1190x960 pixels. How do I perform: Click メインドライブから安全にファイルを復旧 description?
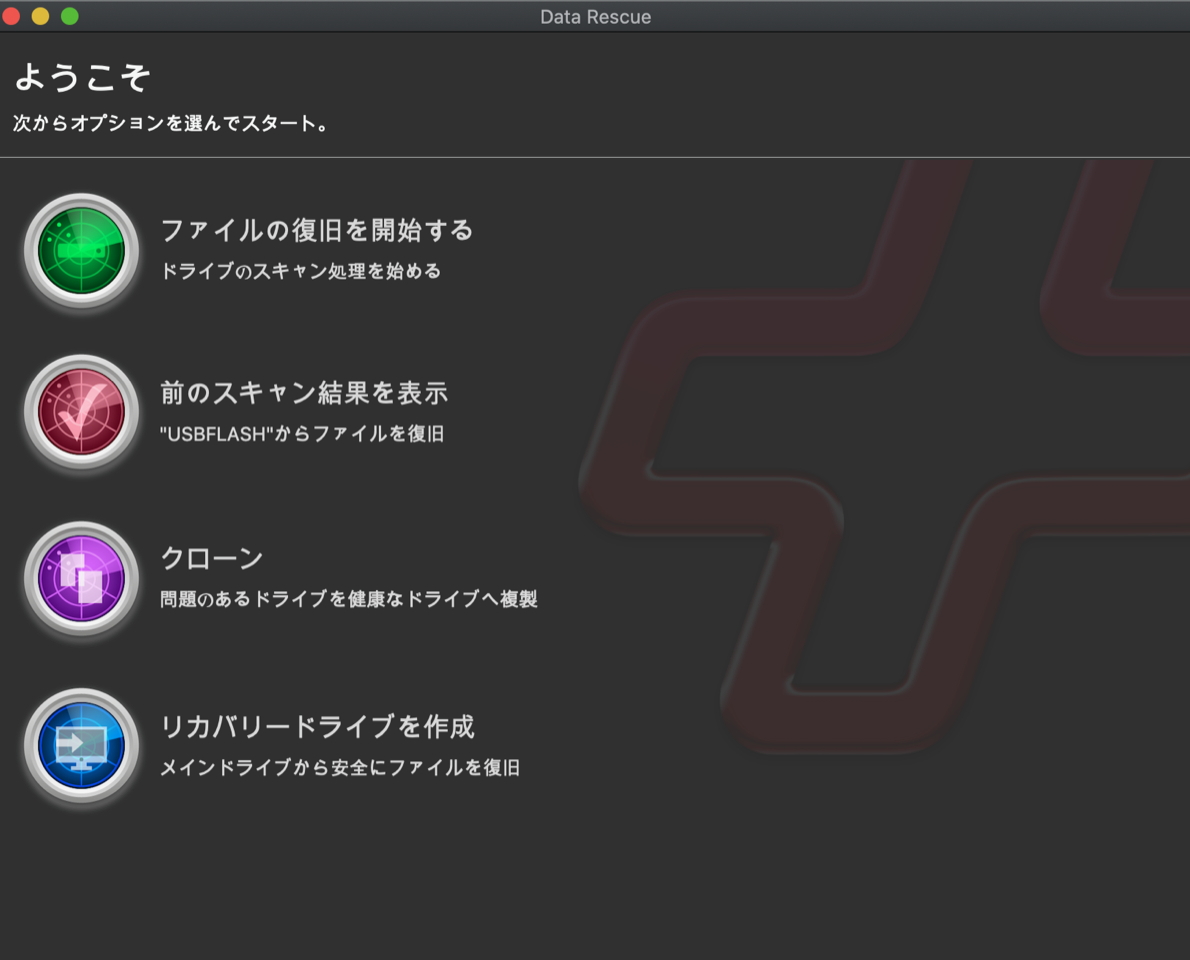pyautogui.click(x=339, y=768)
